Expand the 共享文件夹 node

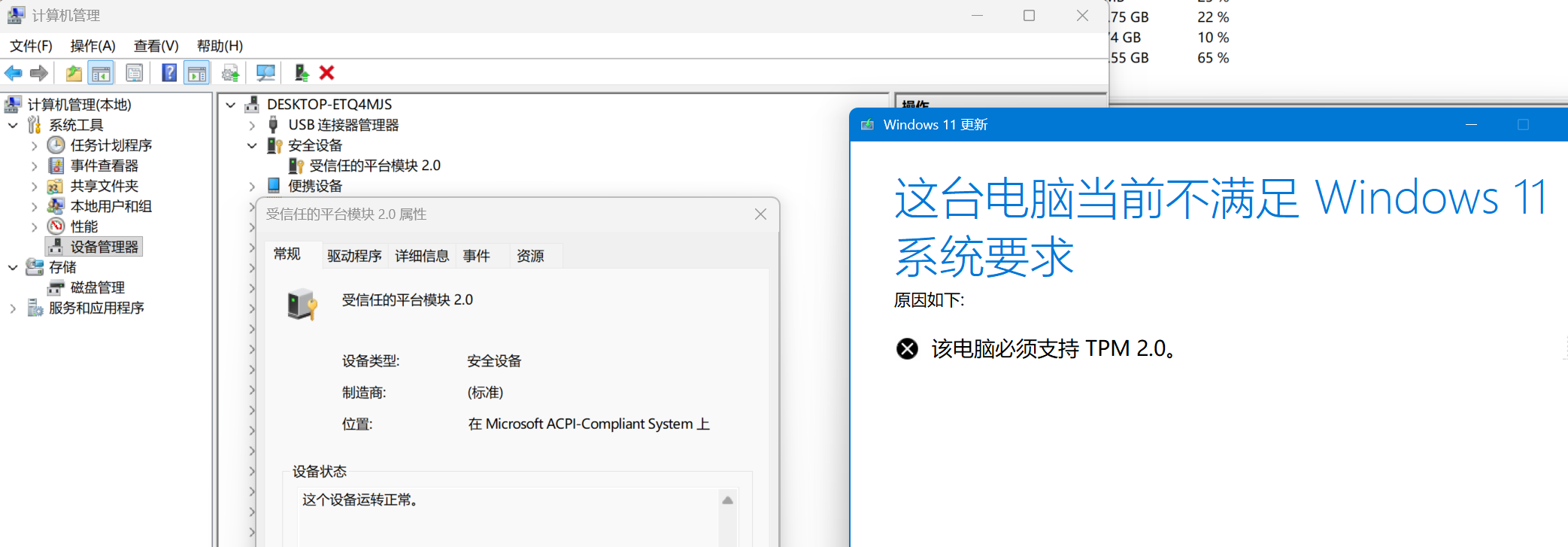(x=34, y=186)
